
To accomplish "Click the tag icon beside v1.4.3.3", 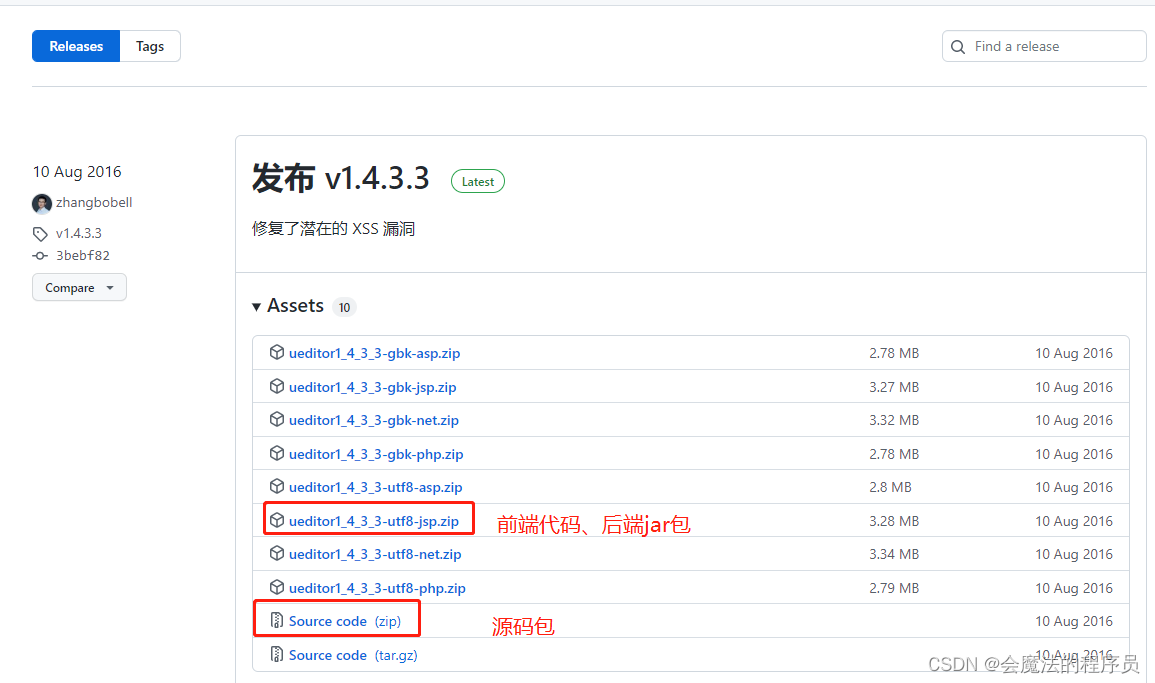I will [41, 234].
